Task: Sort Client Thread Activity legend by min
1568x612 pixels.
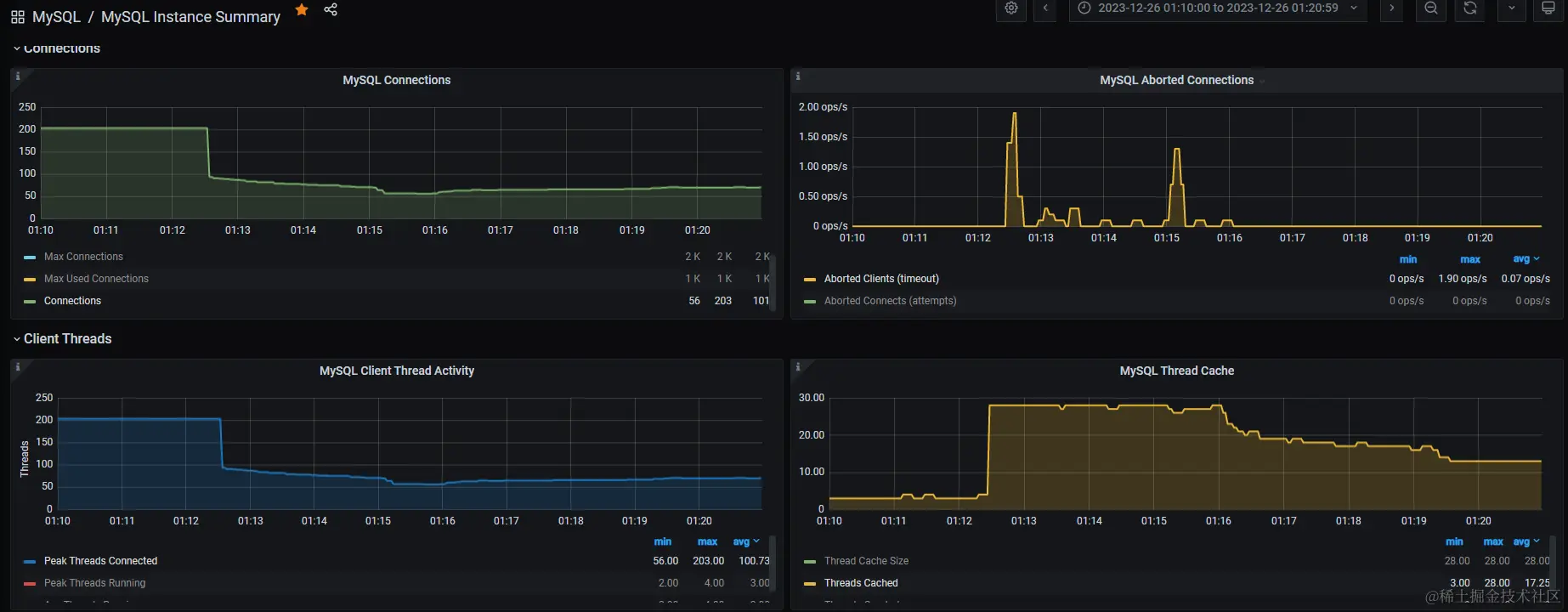Action: tap(663, 541)
